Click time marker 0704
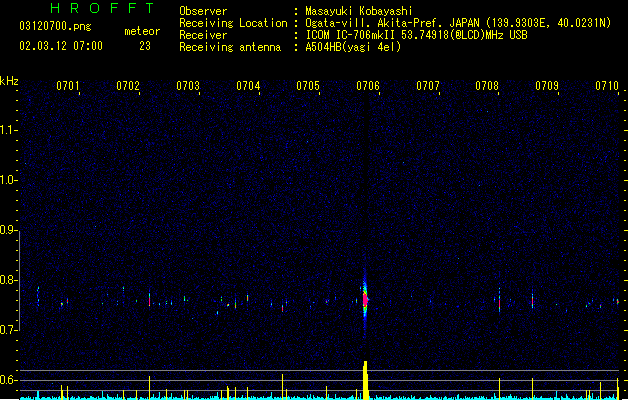Screen dimensions: 629x400 (x=248, y=86)
